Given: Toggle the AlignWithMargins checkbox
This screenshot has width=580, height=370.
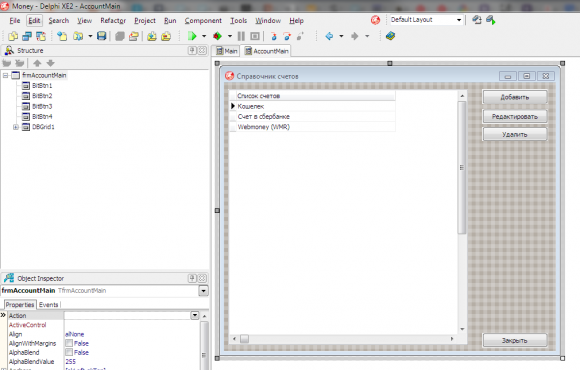Looking at the screenshot, I should coord(69,343).
